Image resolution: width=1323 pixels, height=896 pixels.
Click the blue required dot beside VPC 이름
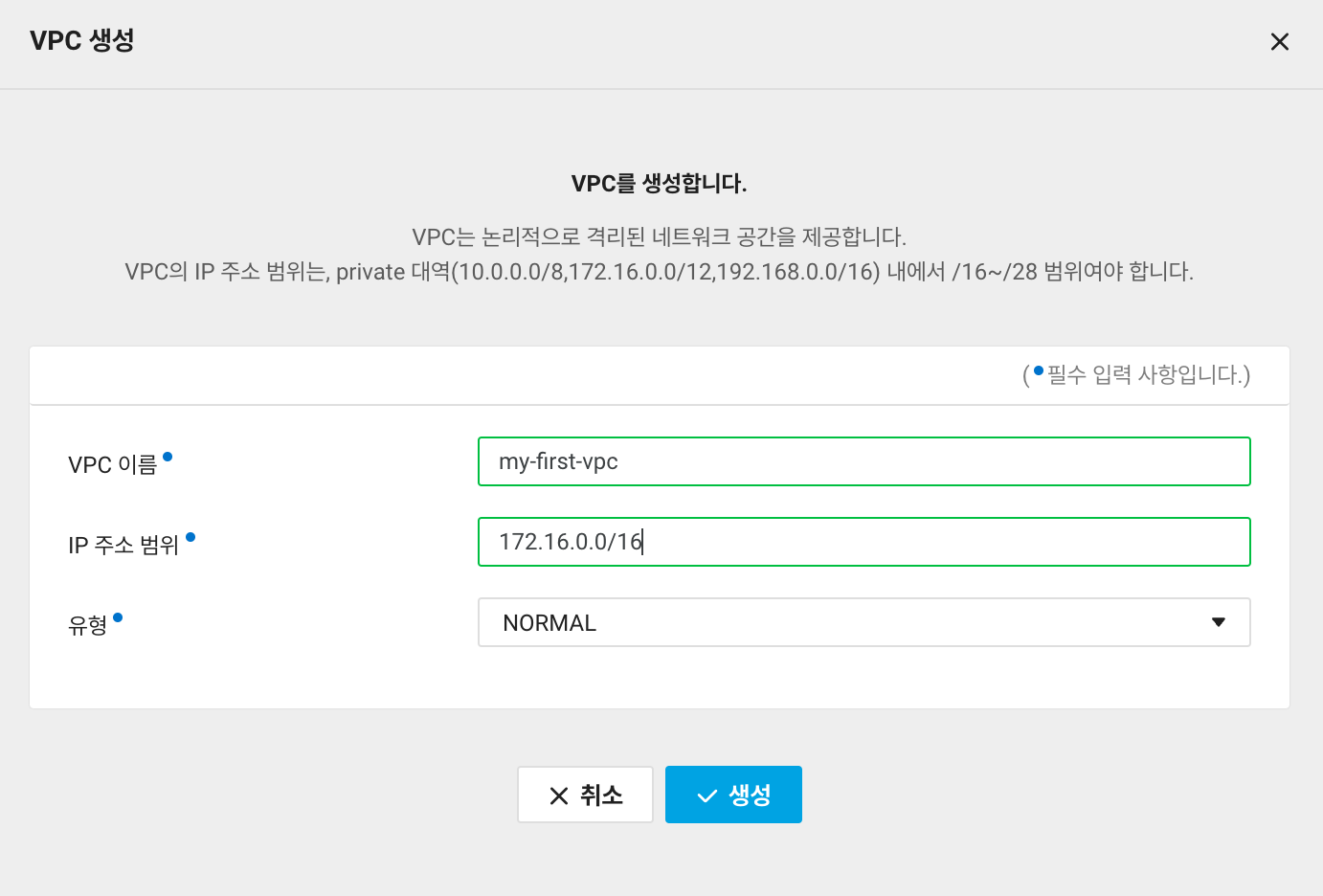coord(168,457)
